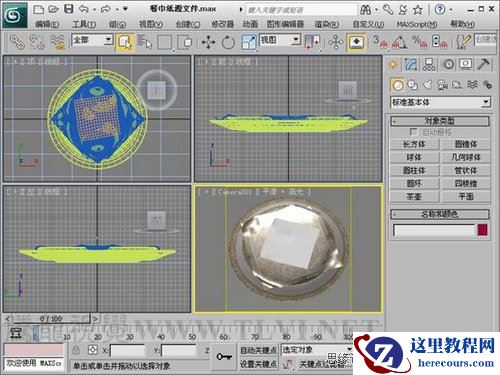This screenshot has height=375, width=500.
Task: Switch to the Modify command panel tab
Action: [411, 64]
